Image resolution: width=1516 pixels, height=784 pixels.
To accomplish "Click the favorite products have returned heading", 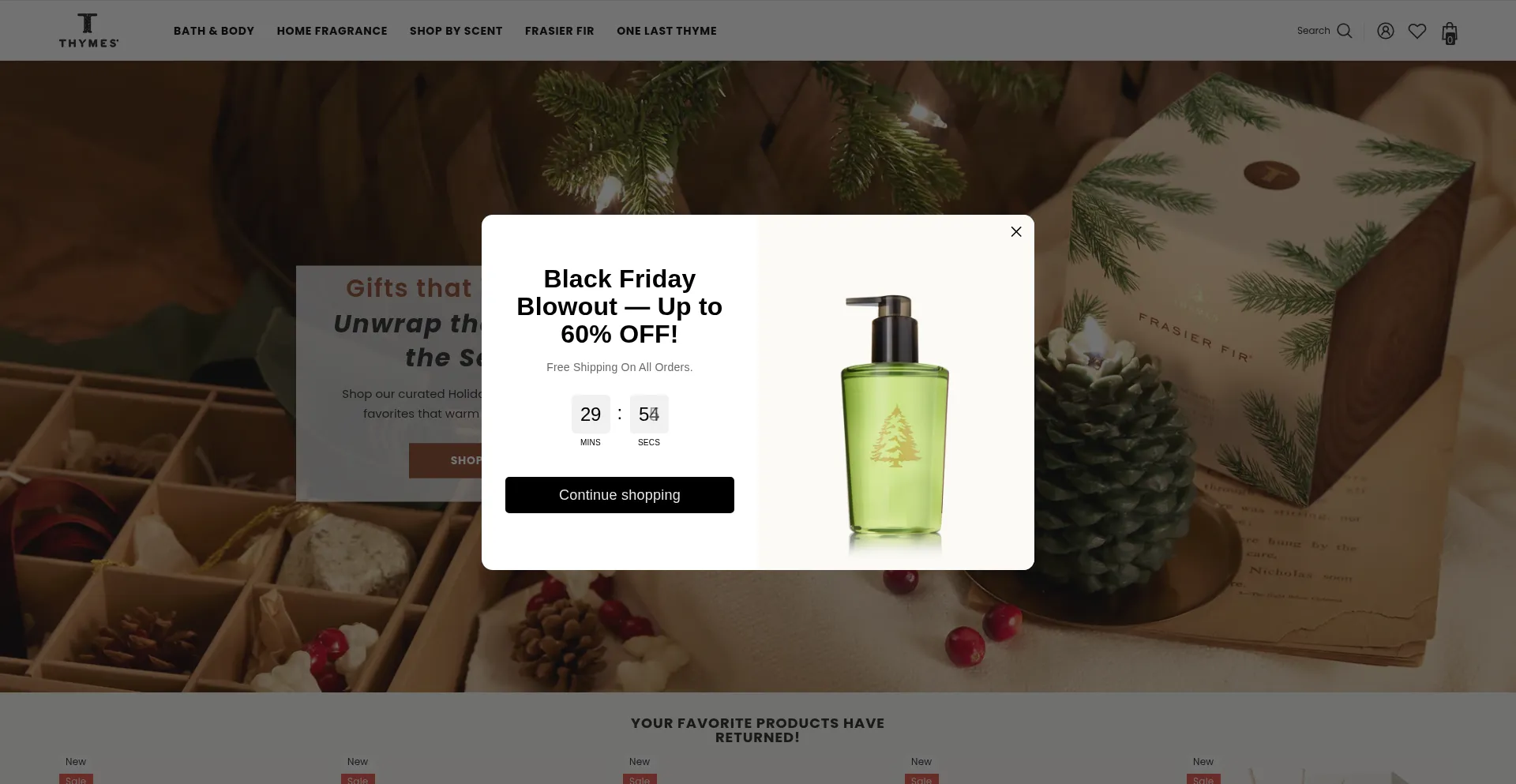I will 758,730.
